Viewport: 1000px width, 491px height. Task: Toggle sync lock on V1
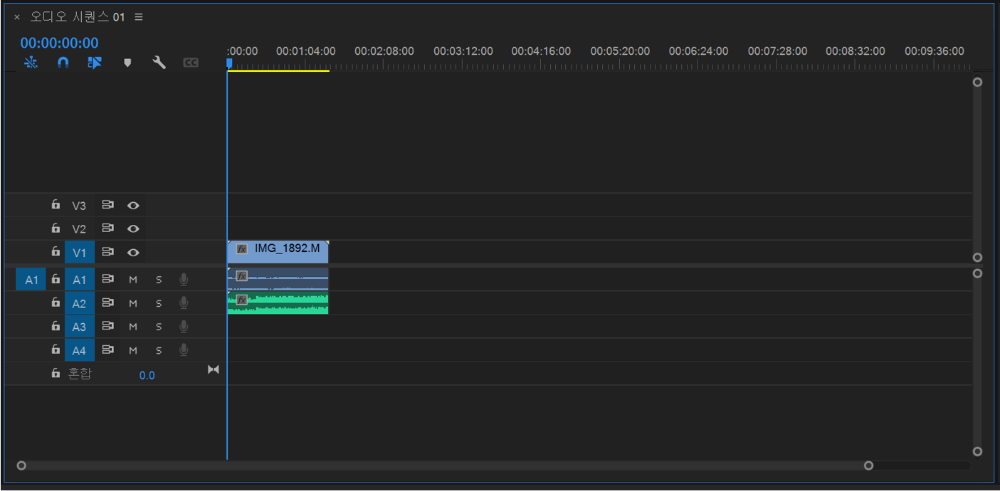(108, 252)
